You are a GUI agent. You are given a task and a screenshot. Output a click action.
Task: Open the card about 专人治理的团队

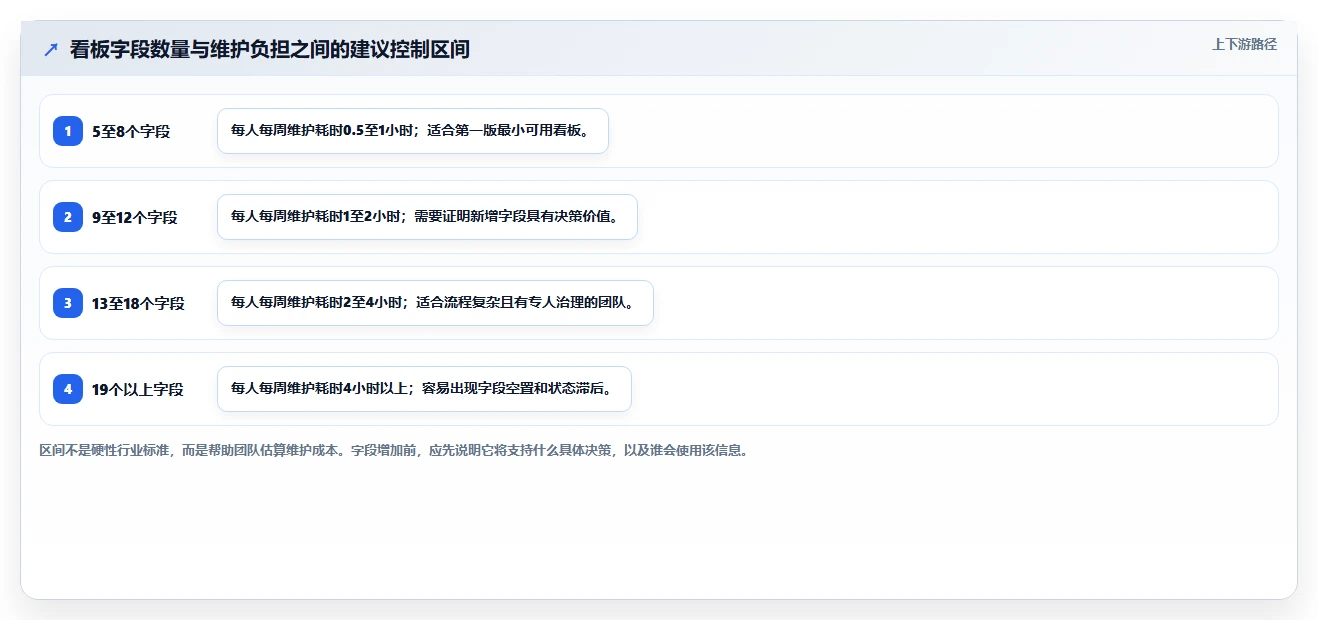[435, 303]
